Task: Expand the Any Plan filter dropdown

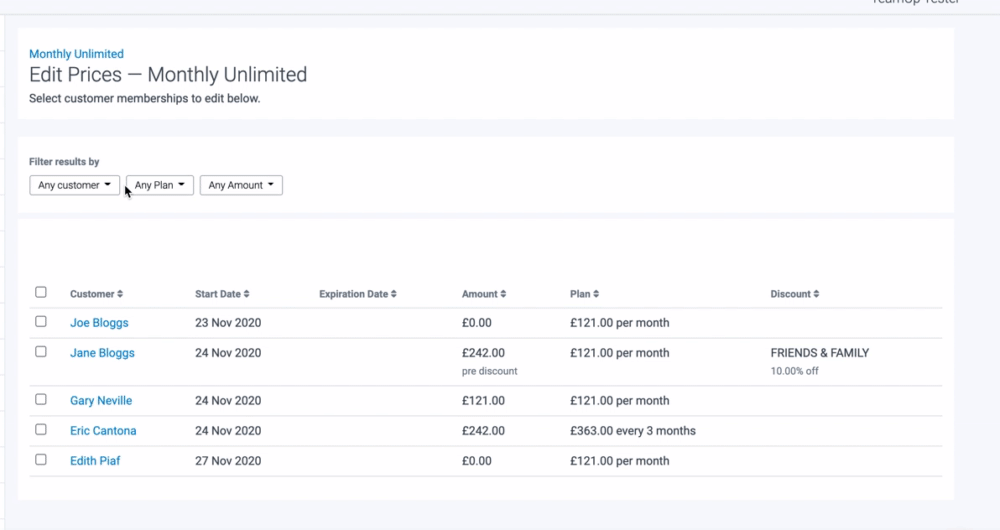Action: (160, 185)
